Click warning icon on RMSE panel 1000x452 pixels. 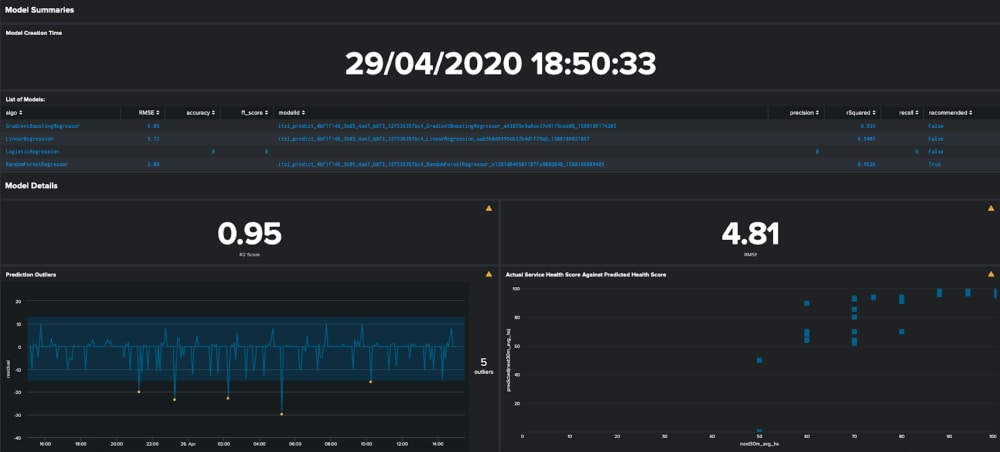click(x=991, y=208)
